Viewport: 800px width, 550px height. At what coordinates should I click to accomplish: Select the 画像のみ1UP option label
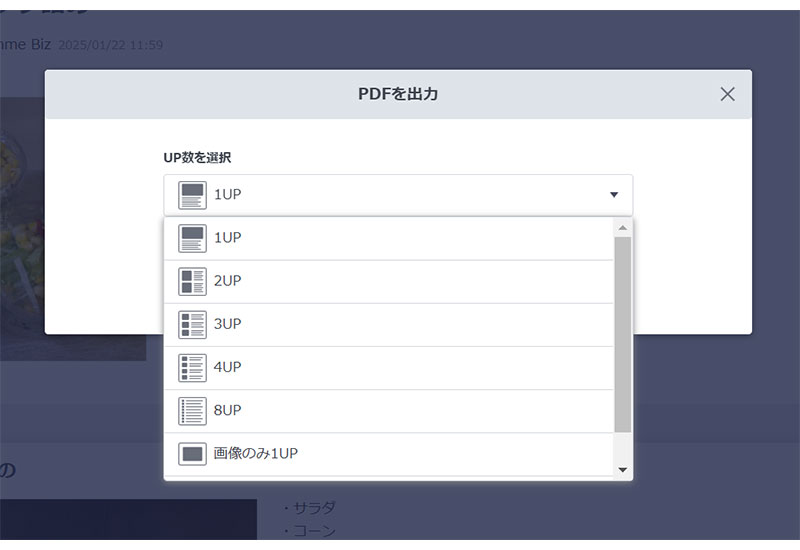(256, 453)
